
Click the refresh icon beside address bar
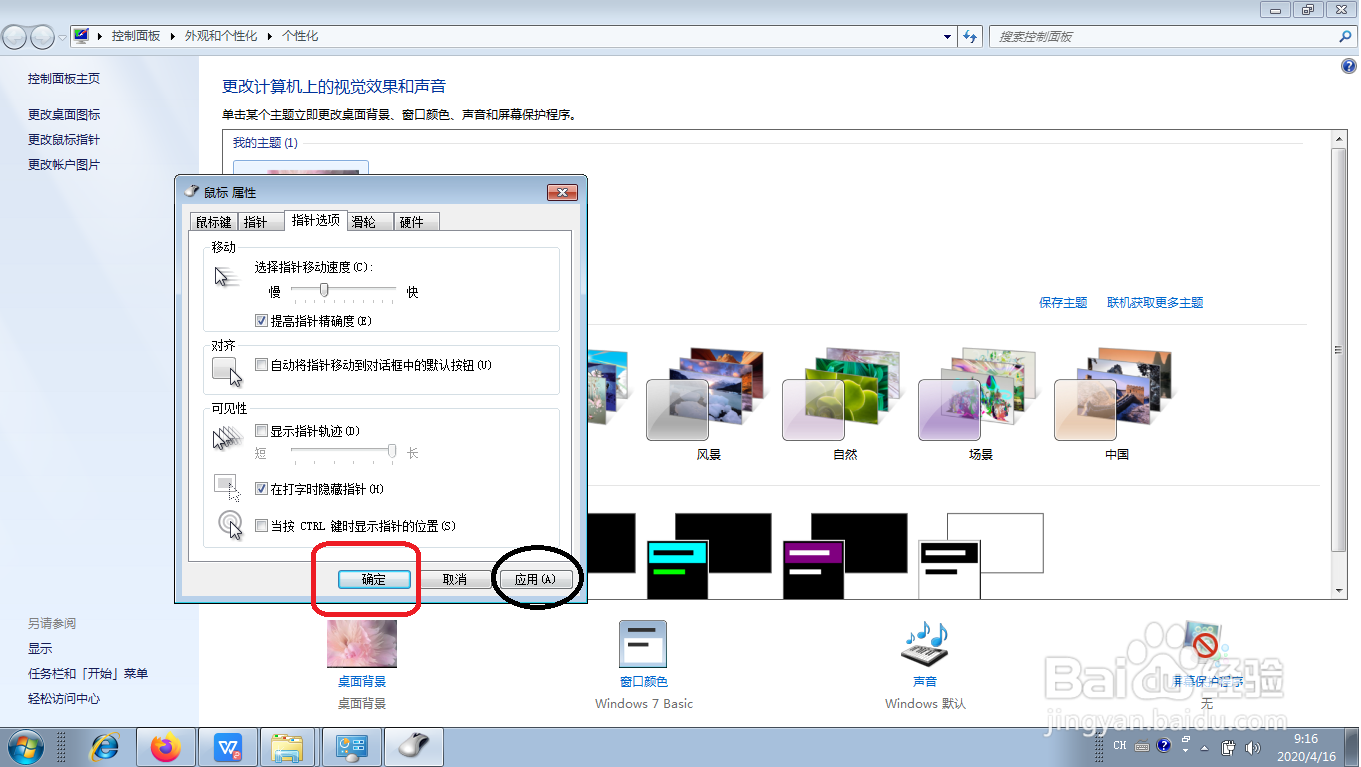pyautogui.click(x=969, y=35)
